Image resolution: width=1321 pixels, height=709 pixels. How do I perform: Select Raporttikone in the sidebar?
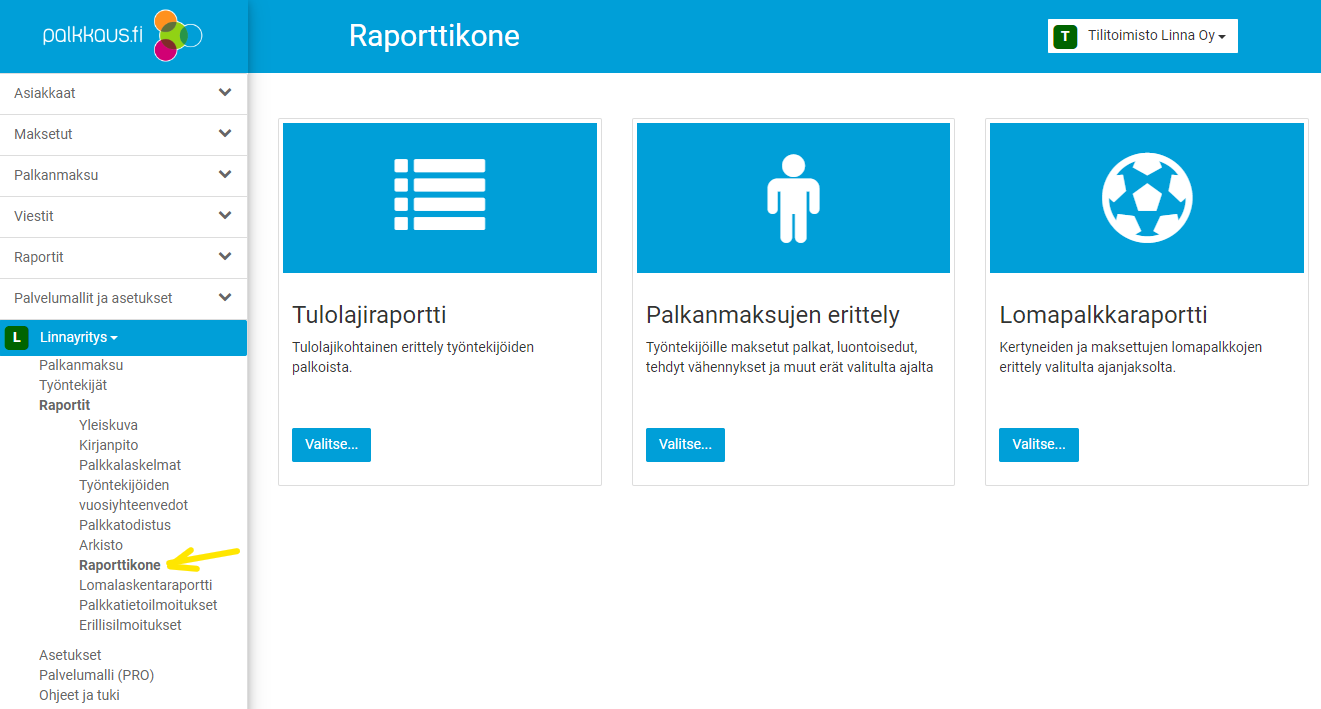[x=120, y=565]
